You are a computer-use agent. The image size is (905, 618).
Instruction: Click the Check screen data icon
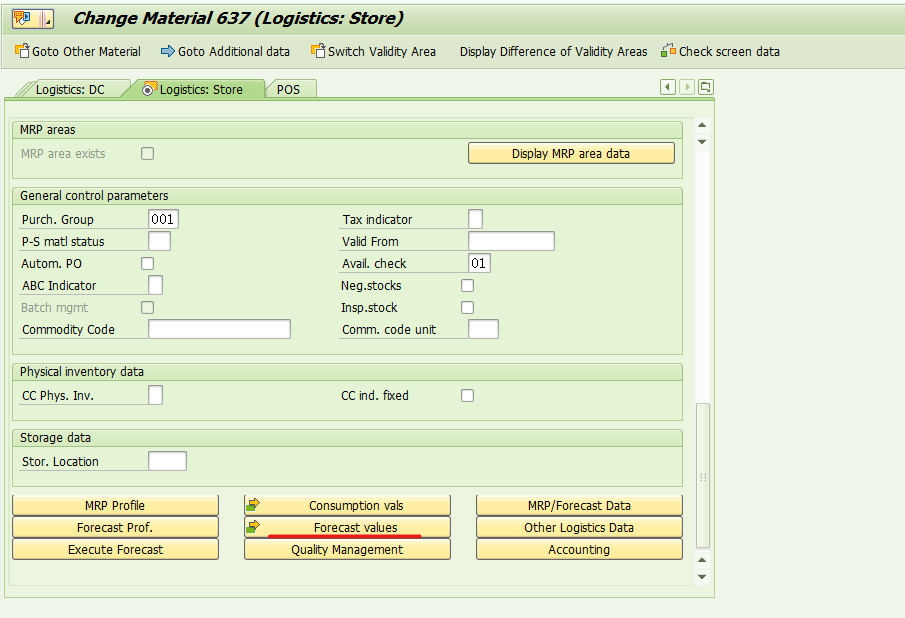point(668,51)
